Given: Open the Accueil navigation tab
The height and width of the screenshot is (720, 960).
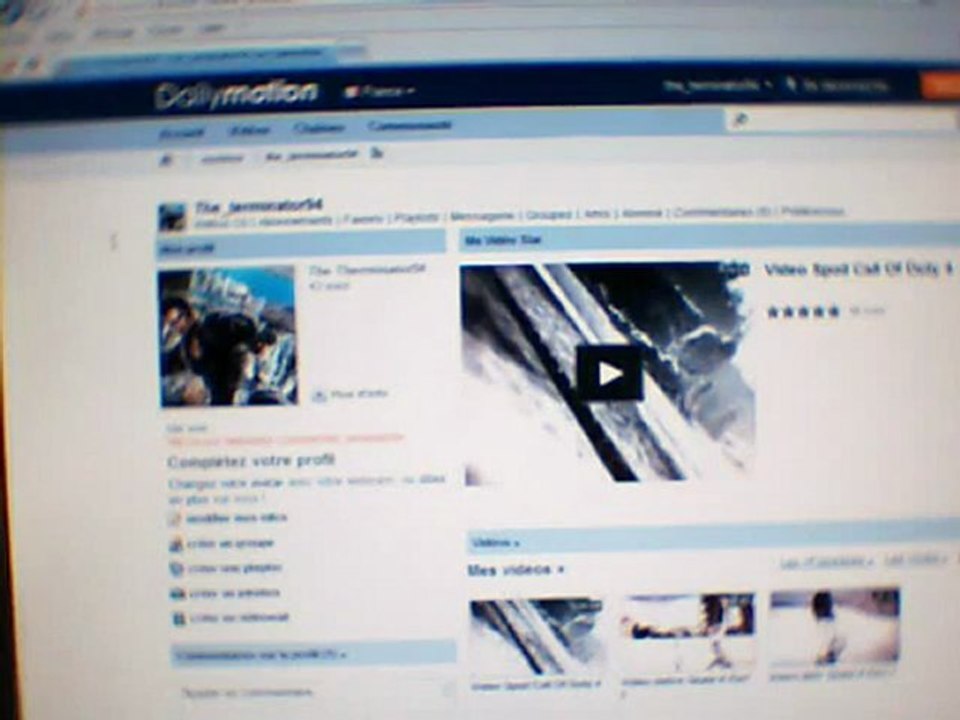Looking at the screenshot, I should [182, 133].
